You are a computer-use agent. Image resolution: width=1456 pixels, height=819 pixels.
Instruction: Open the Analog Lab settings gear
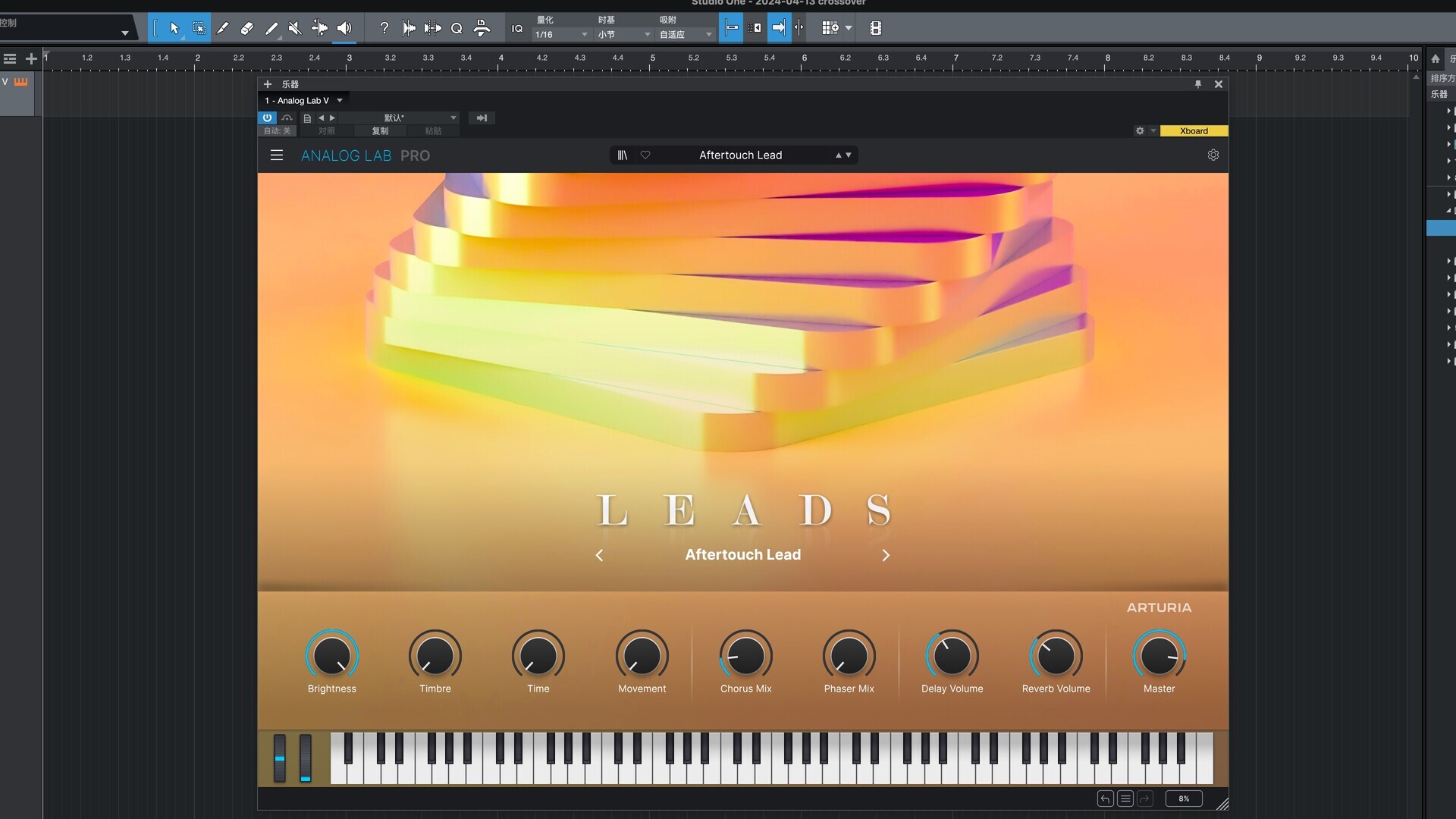1213,155
